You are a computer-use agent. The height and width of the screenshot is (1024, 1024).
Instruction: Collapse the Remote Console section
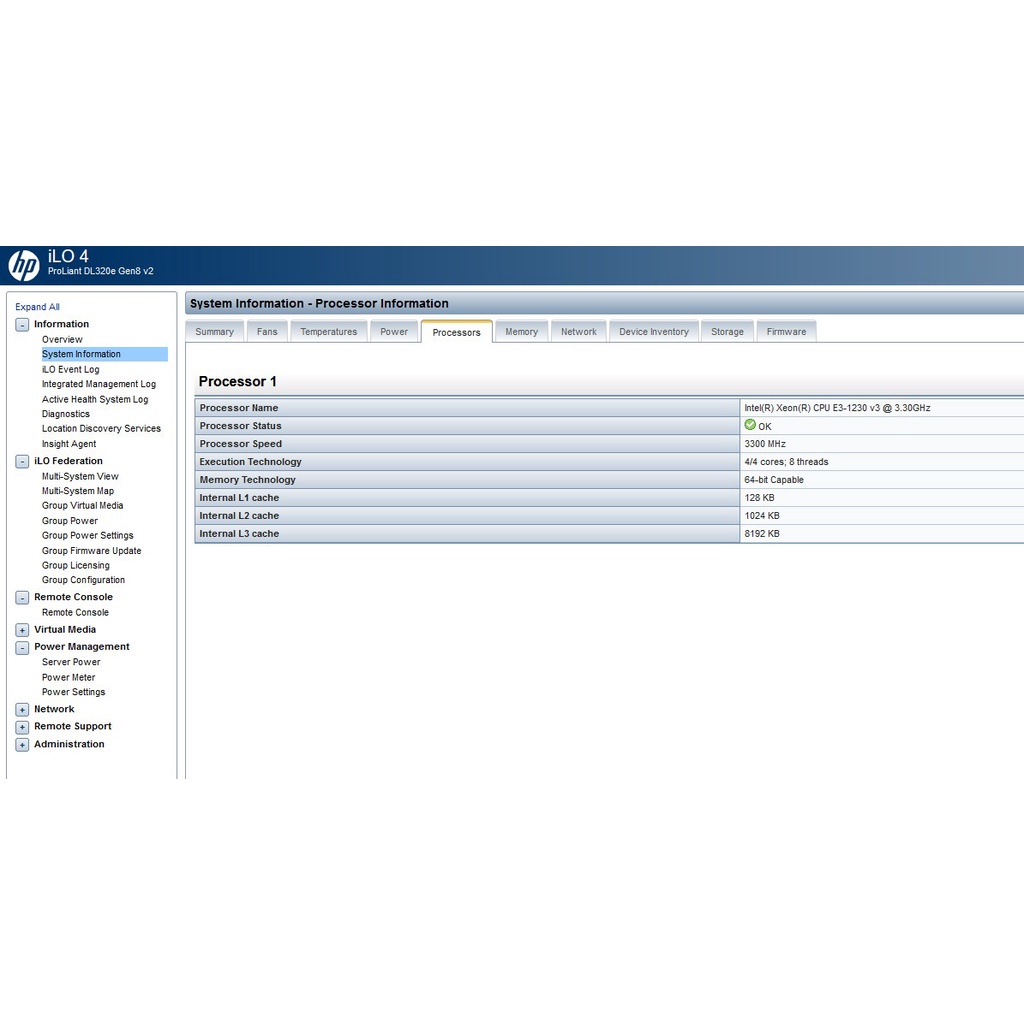click(x=22, y=598)
